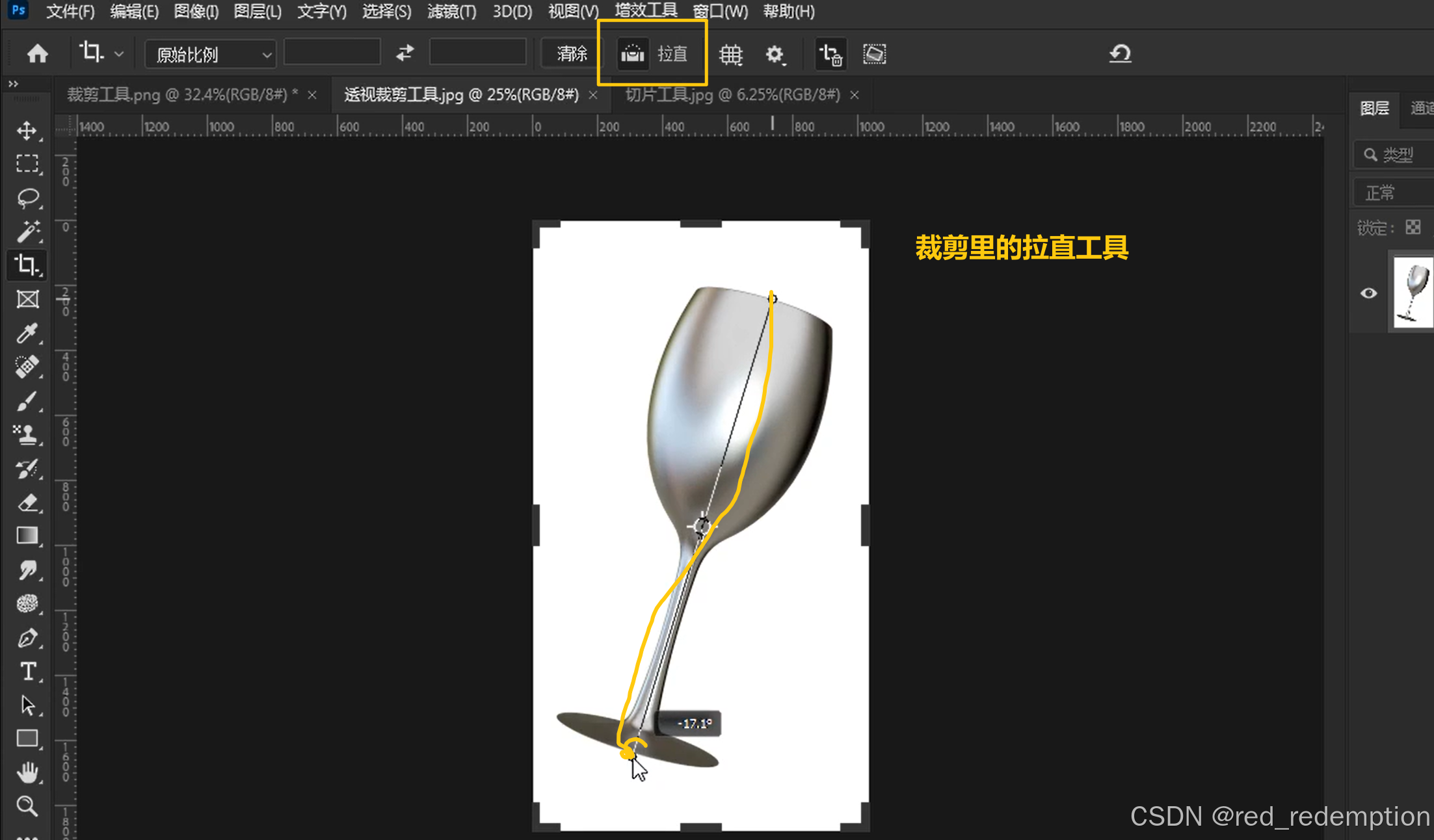Viewport: 1434px width, 840px height.
Task: Reset the crop box with undo arrow
Action: pos(1120,53)
